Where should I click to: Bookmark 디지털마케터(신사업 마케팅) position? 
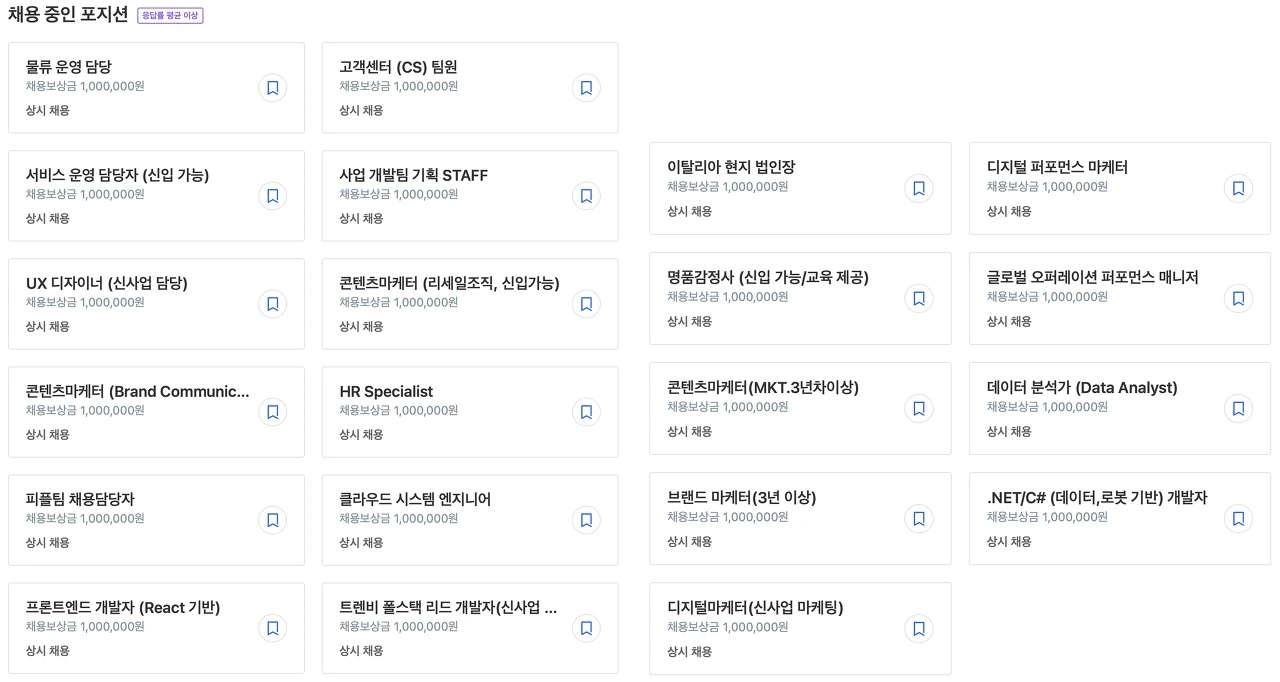click(918, 628)
